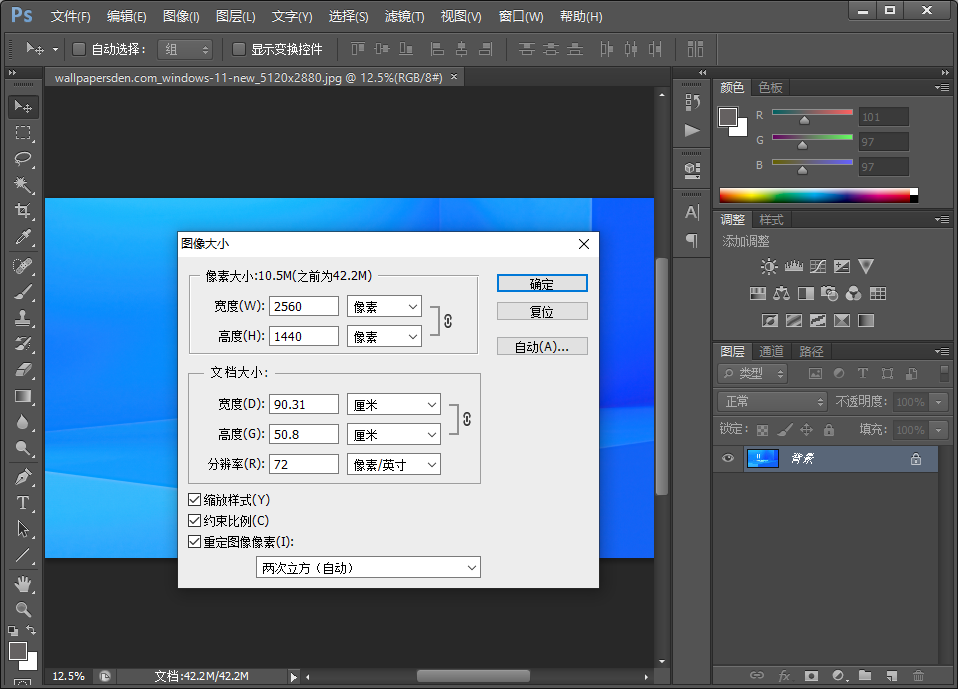Select the Eyedropper tool
958x689 pixels.
coord(23,238)
